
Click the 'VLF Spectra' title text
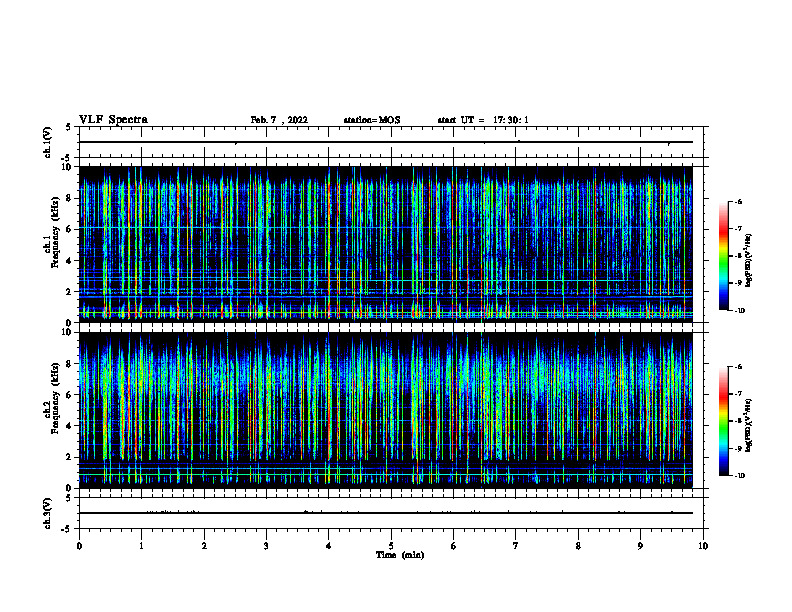click(x=113, y=120)
